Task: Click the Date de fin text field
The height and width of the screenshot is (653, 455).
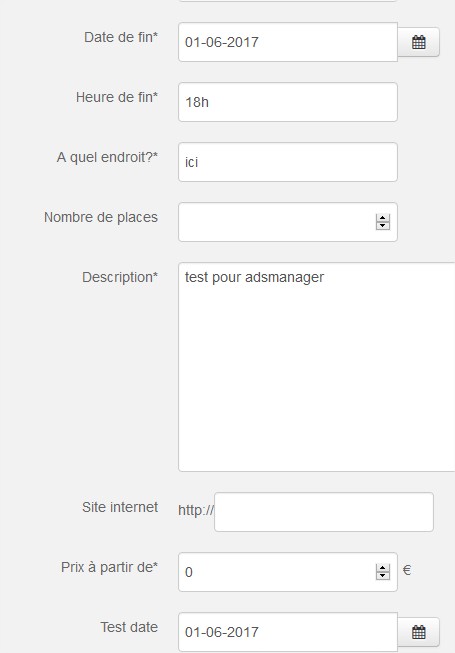Action: coord(288,42)
